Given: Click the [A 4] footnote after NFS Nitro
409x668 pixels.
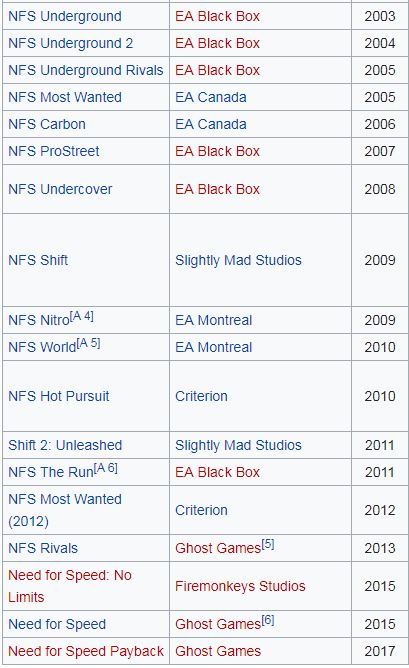Looking at the screenshot, I should [x=82, y=316].
